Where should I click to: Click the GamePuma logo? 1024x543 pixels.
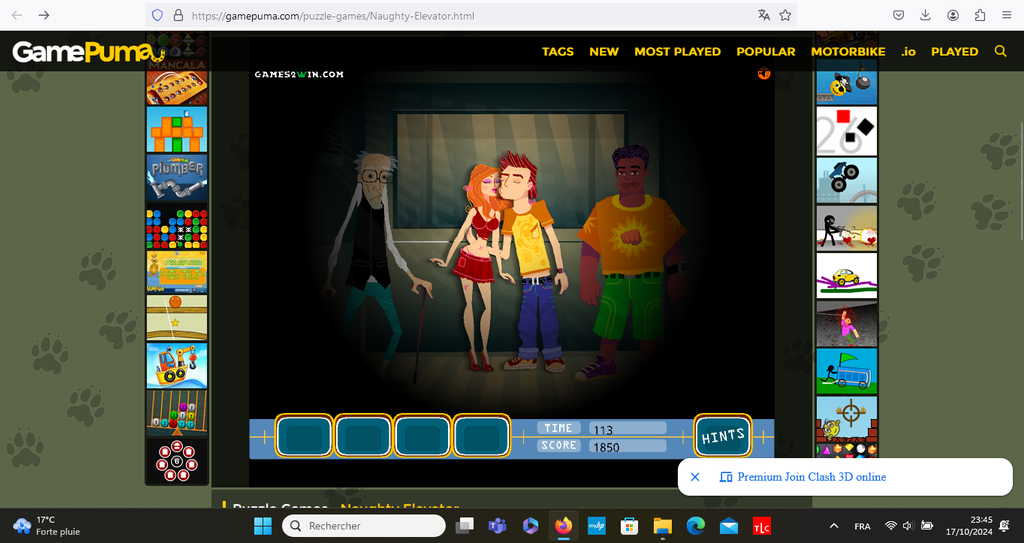tap(88, 51)
